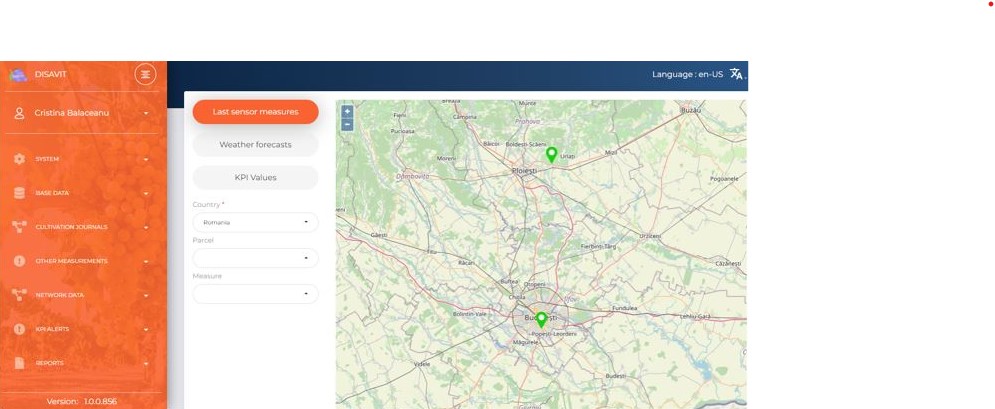Viewport: 995px width, 409px height.
Task: Expand the System menu arrow
Action: 147,160
